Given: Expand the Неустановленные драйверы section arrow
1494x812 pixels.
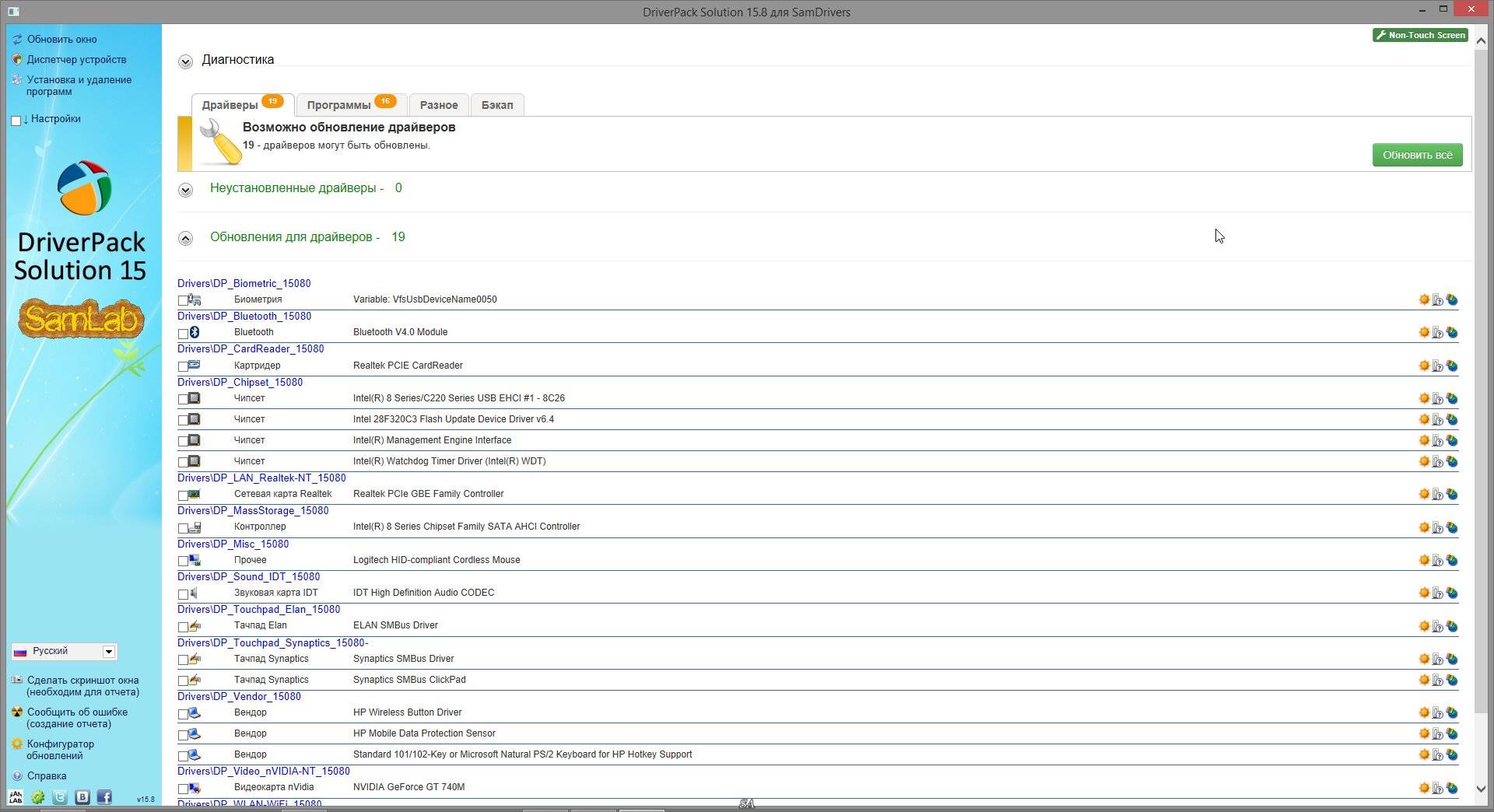Looking at the screenshot, I should coord(185,190).
